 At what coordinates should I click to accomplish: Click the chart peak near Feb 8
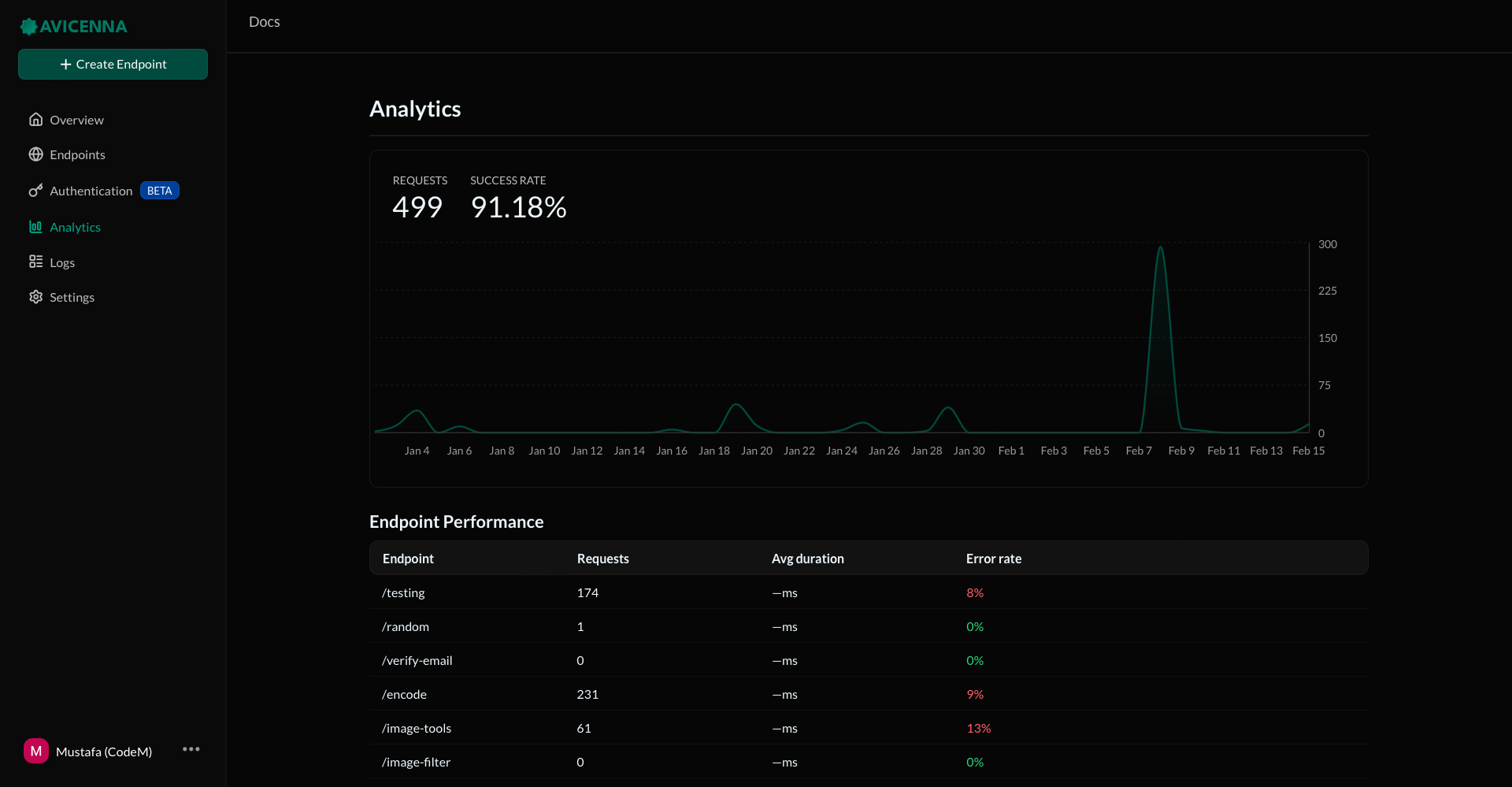pyautogui.click(x=1160, y=249)
